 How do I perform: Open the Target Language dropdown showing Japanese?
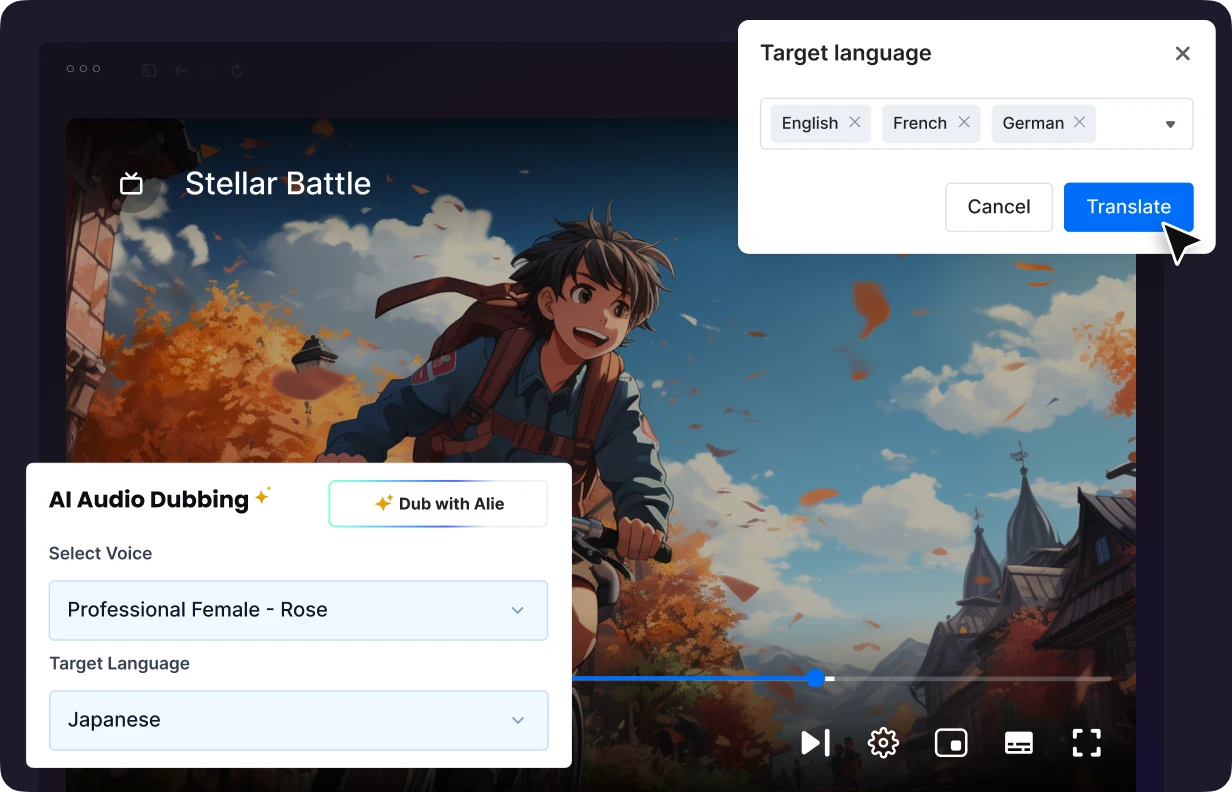click(x=519, y=720)
